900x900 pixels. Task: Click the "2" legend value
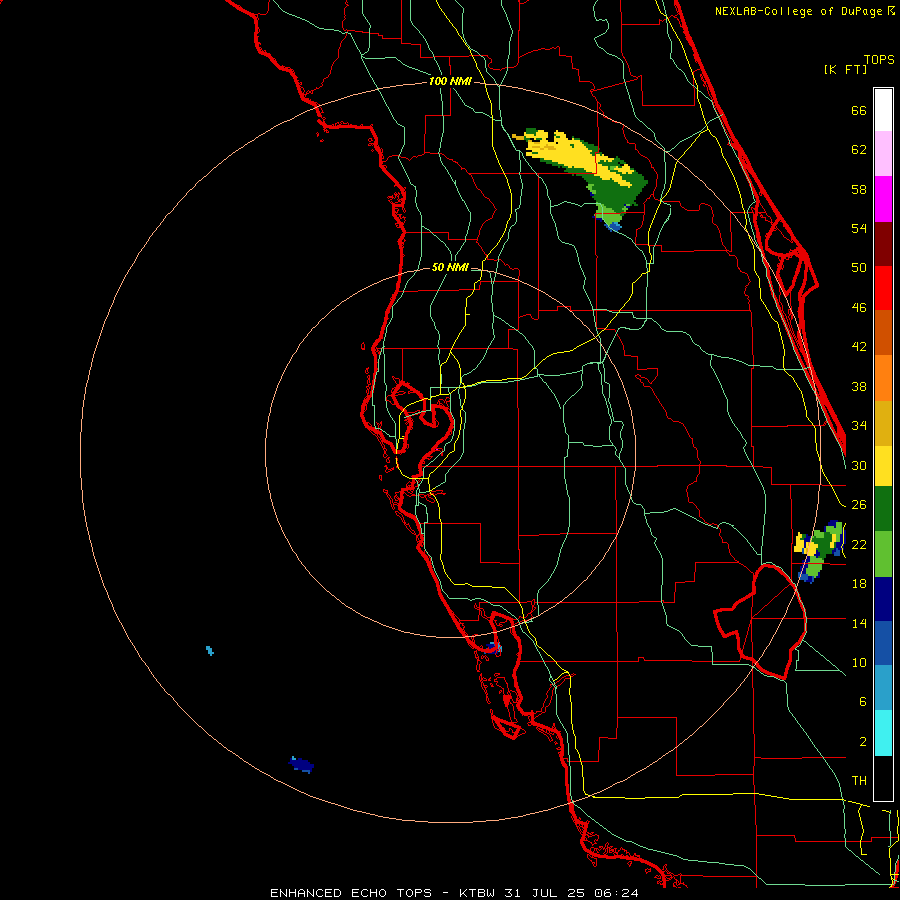click(862, 742)
